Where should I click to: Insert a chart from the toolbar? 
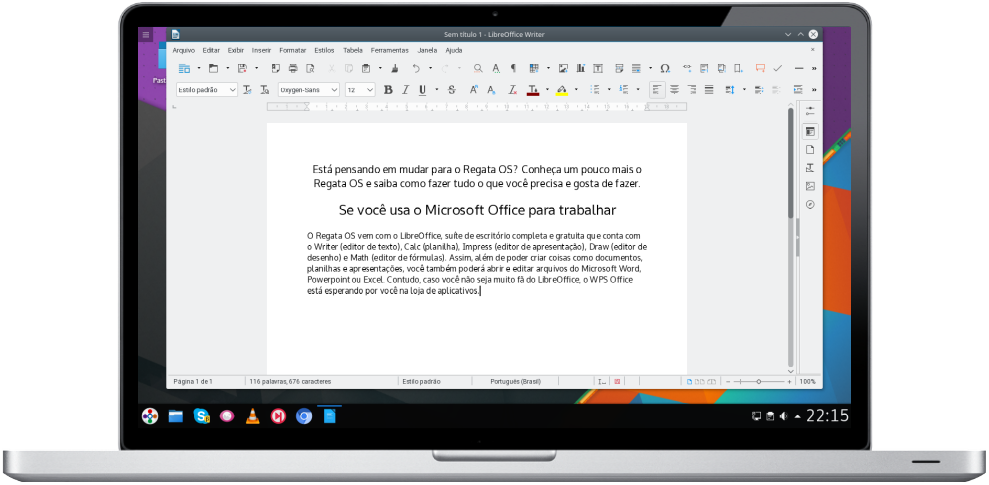coord(580,68)
